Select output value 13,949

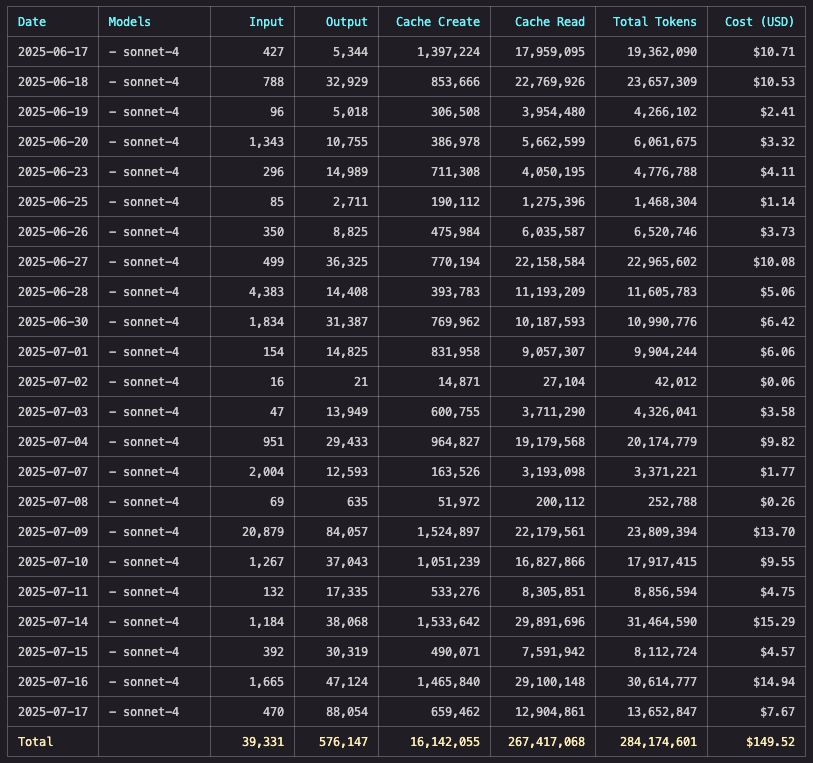pos(346,413)
